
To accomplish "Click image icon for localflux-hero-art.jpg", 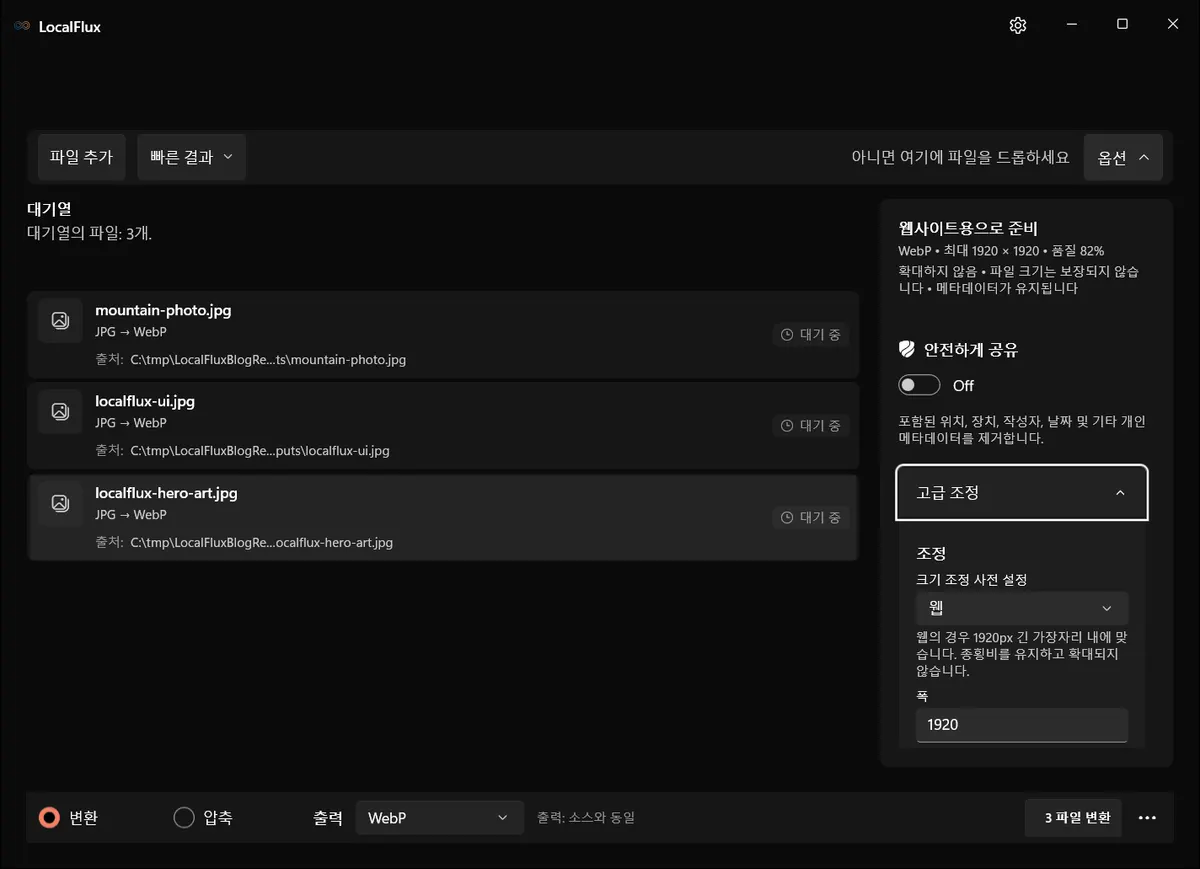I will click(60, 503).
